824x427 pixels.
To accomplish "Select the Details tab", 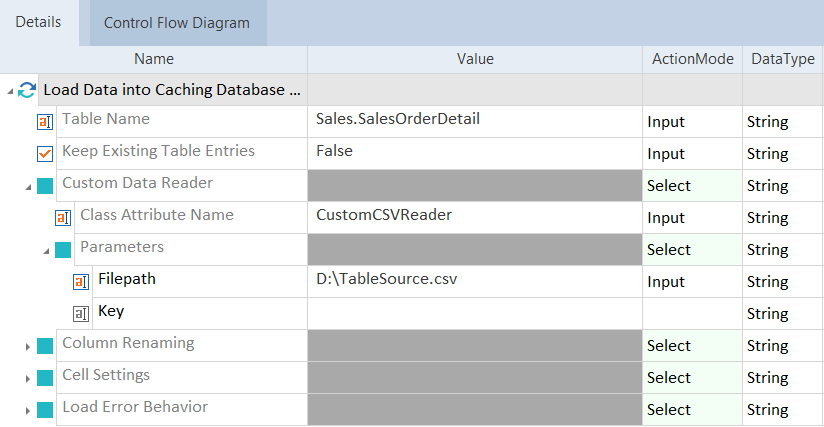I will (38, 22).
